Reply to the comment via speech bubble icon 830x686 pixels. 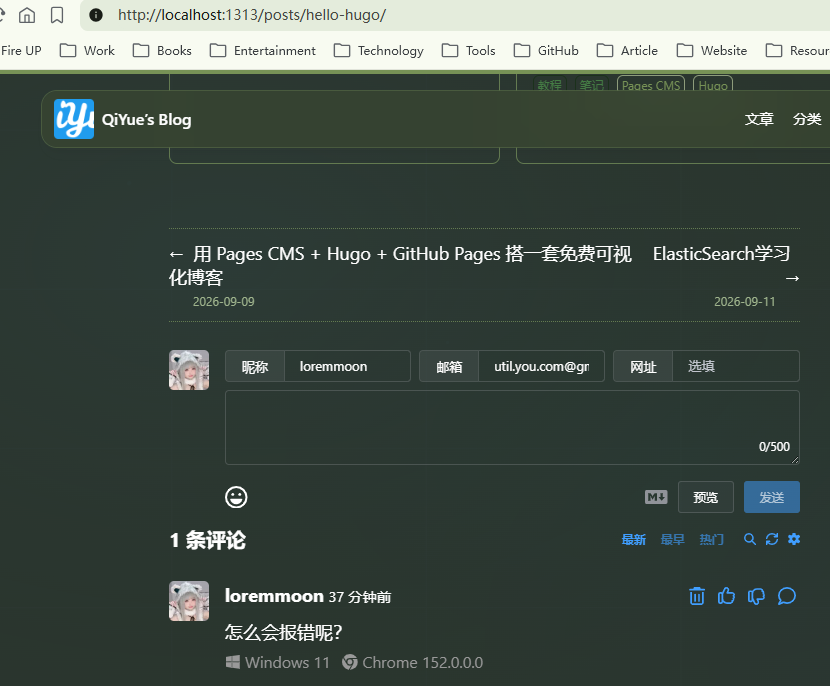click(787, 596)
